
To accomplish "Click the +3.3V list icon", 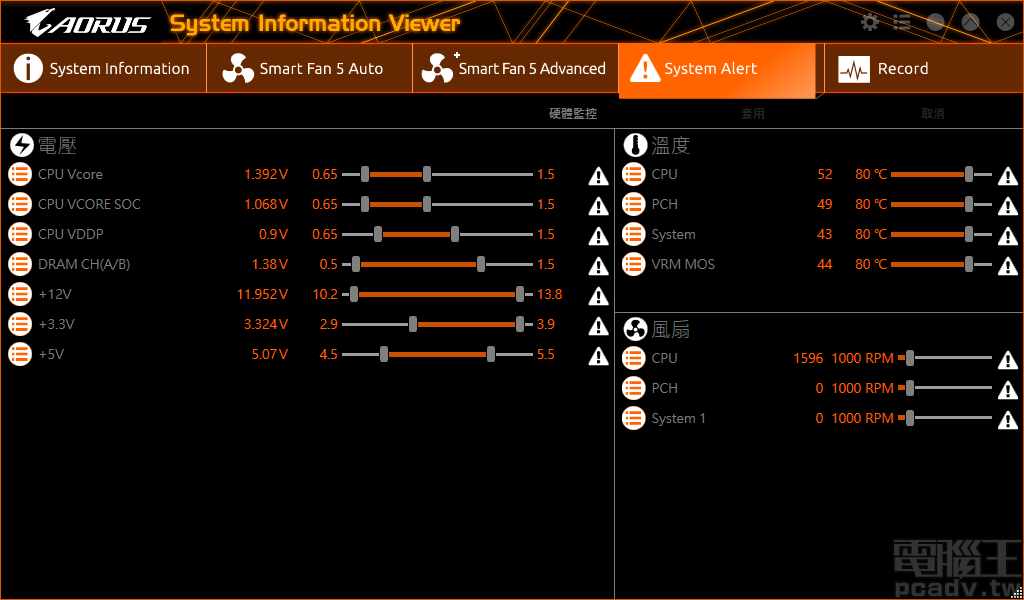I will coord(20,324).
